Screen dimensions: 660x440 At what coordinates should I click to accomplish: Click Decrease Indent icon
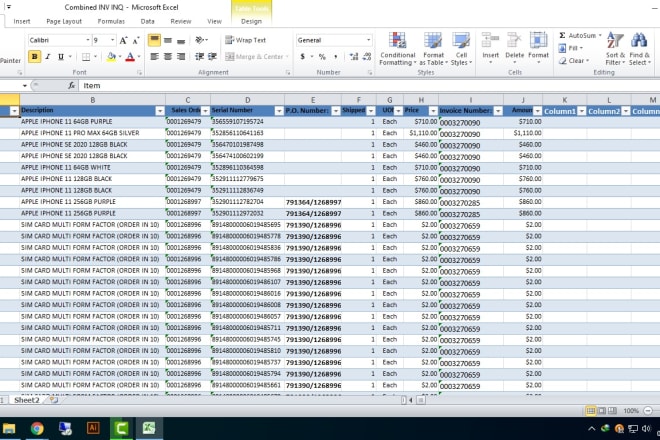(200, 56)
